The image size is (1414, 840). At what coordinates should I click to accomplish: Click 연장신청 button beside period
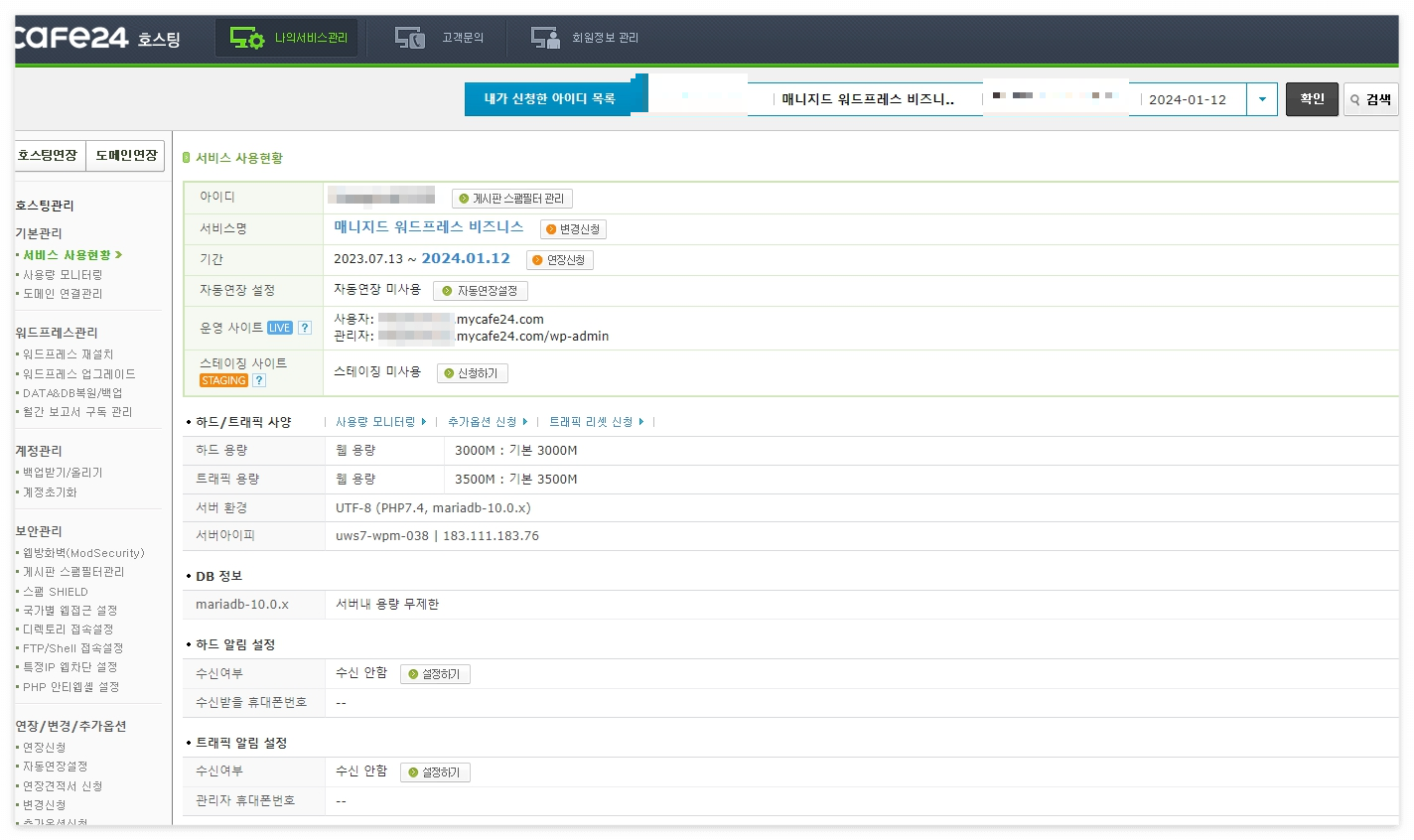pos(559,260)
